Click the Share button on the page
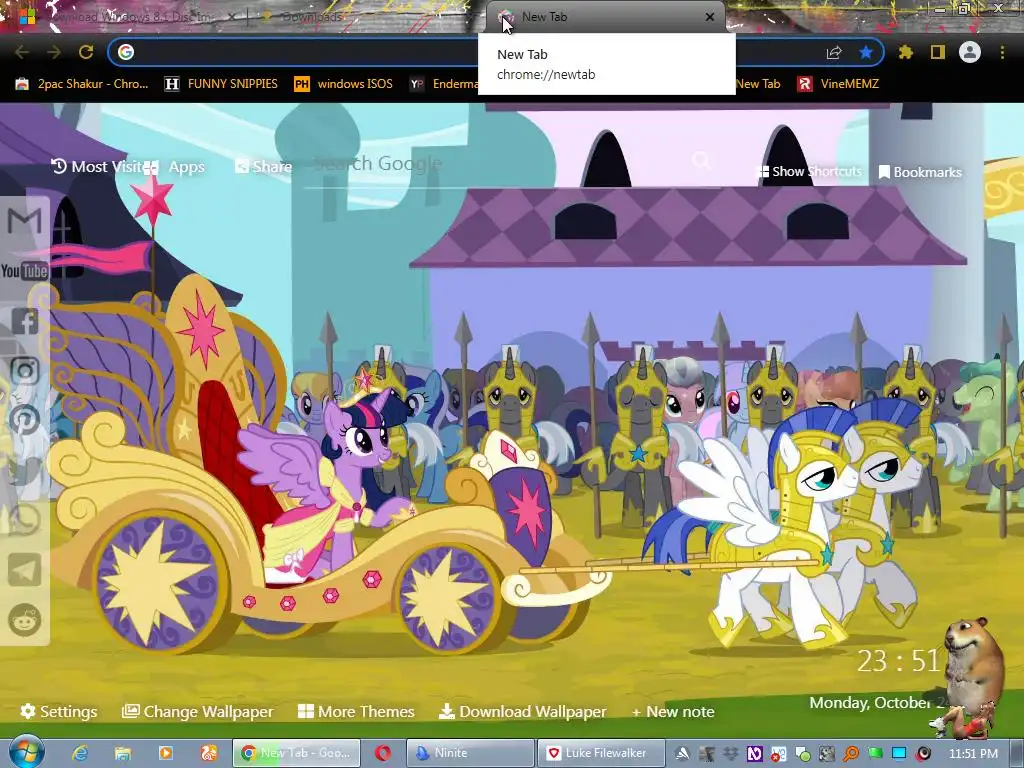Screen dimensions: 1024x768 click(x=263, y=167)
